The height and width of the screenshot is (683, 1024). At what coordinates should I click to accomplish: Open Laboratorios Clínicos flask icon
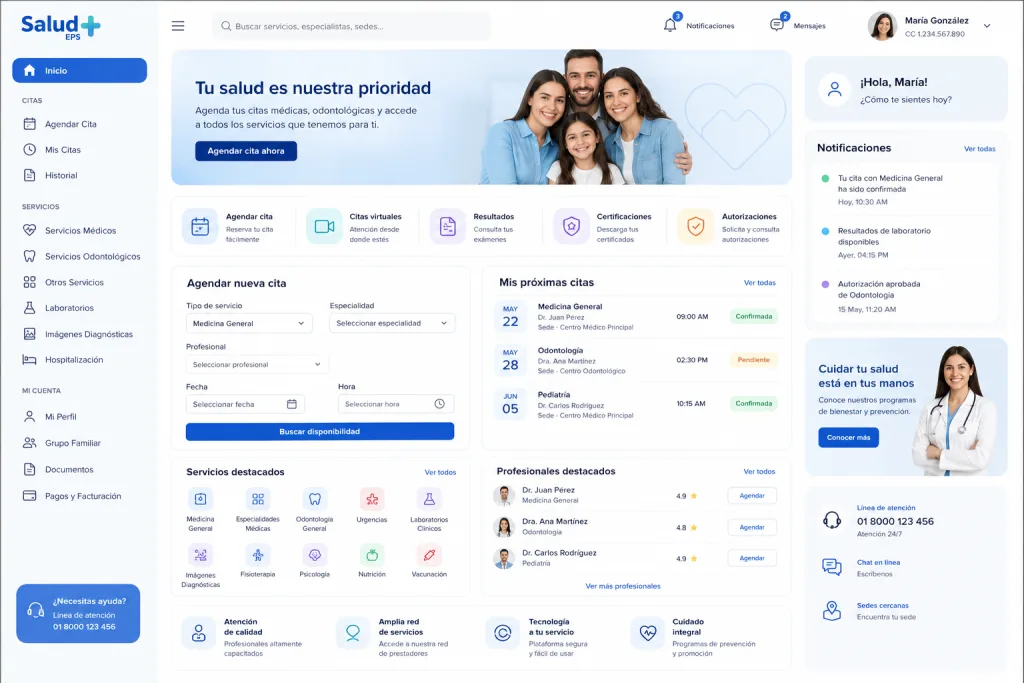point(429,500)
